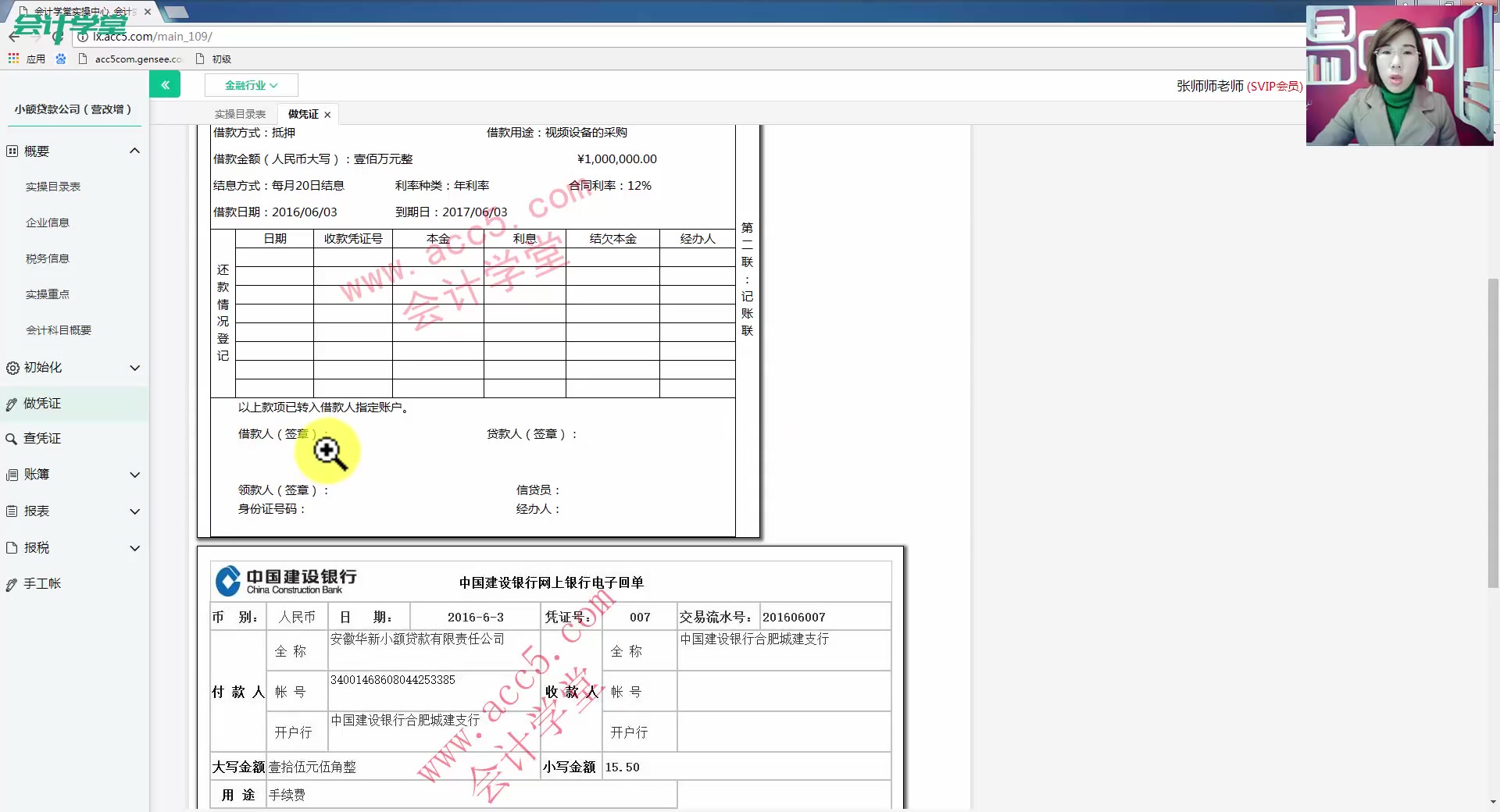
Task: Expand the 初始化 section chevron
Action: (134, 368)
